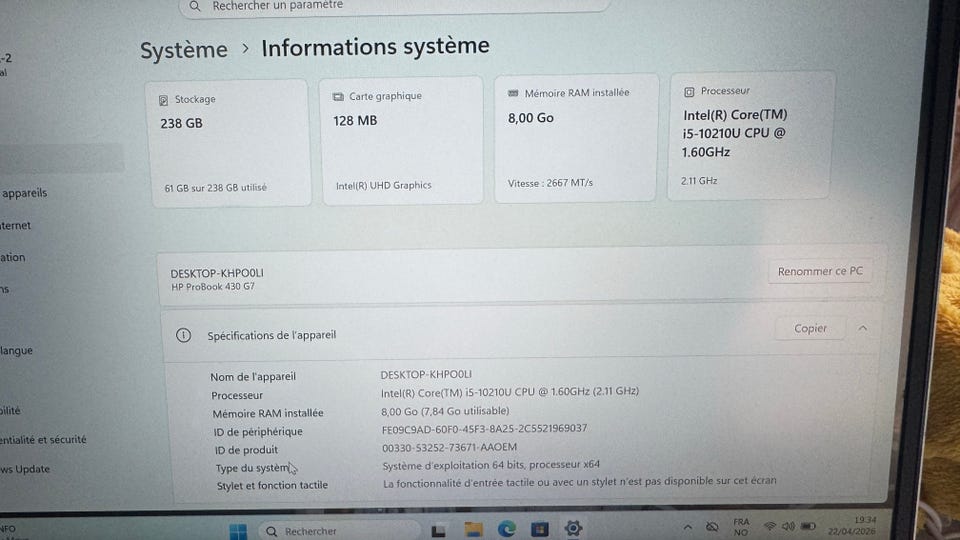Open the Stockage card
The height and width of the screenshot is (540, 960).
[x=229, y=142]
